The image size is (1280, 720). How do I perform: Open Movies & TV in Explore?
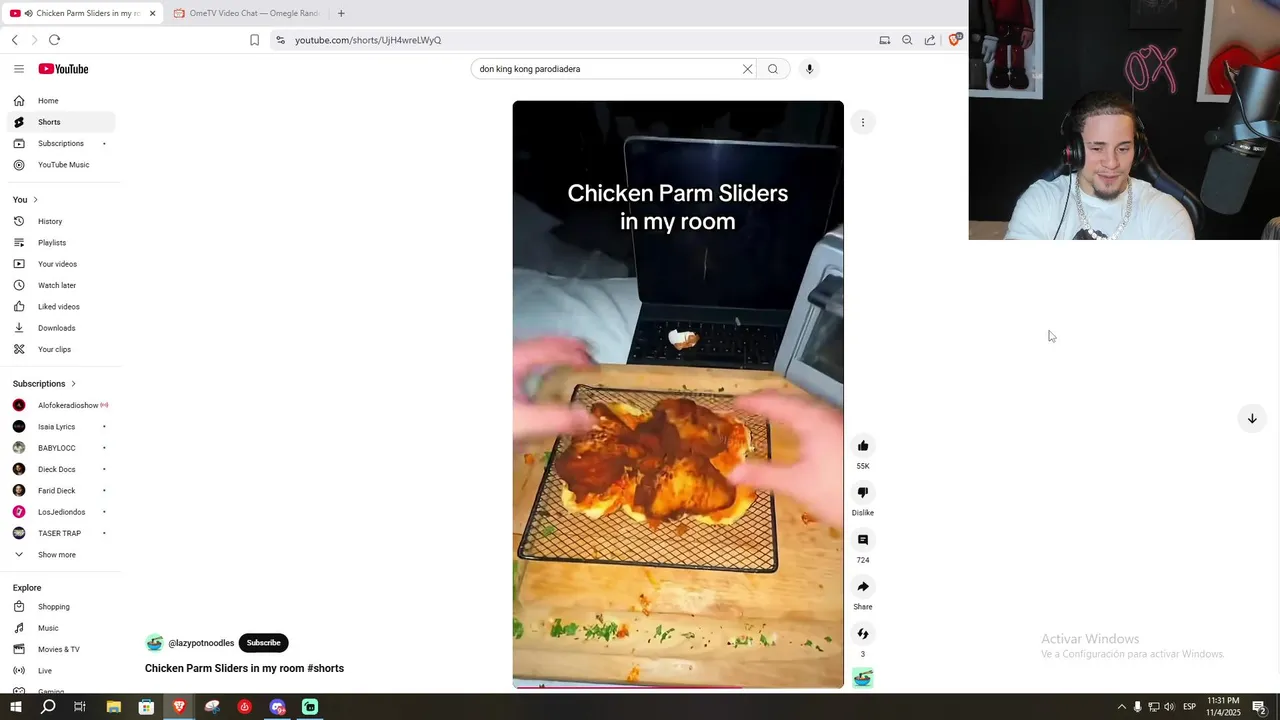coord(60,649)
